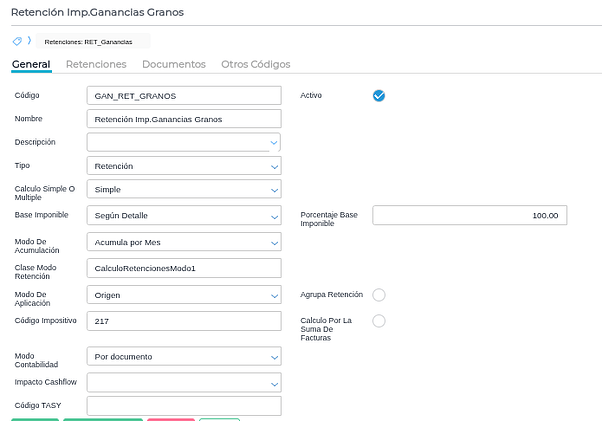Focus the Porcentaje Base Imponible field
The height and width of the screenshot is (421, 602).
pyautogui.click(x=470, y=215)
